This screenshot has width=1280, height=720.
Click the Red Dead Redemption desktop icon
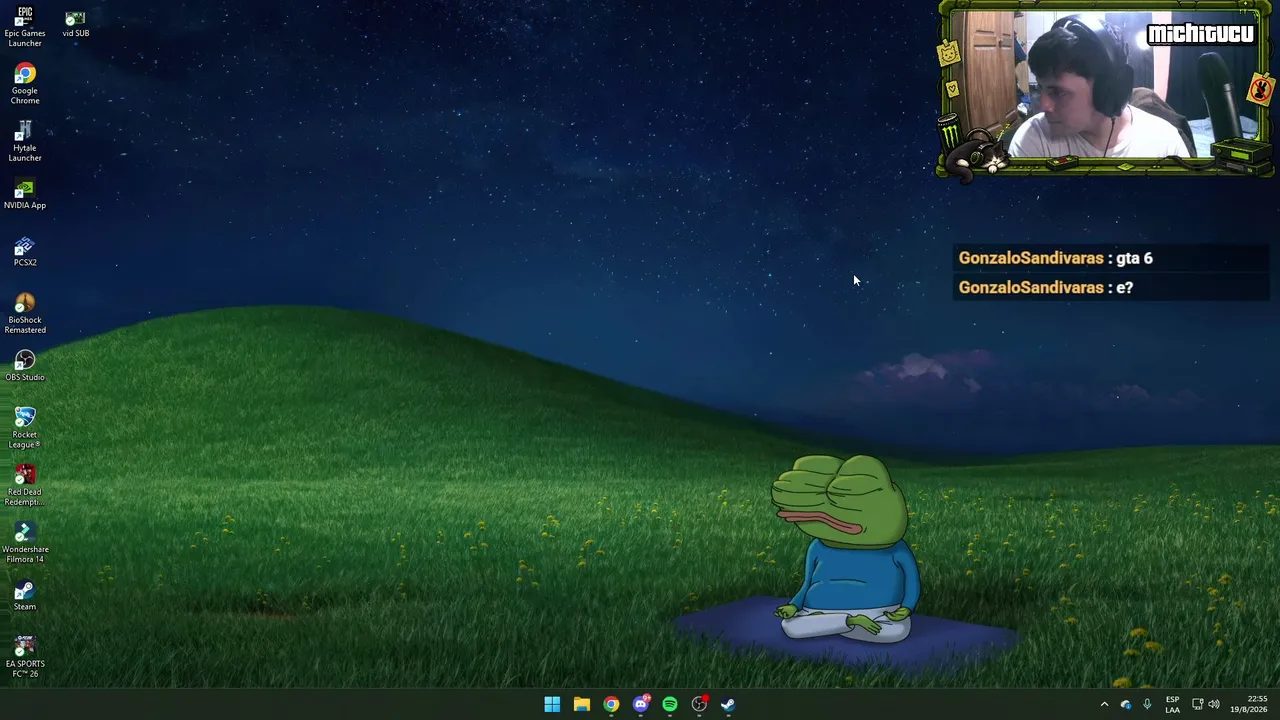click(25, 485)
